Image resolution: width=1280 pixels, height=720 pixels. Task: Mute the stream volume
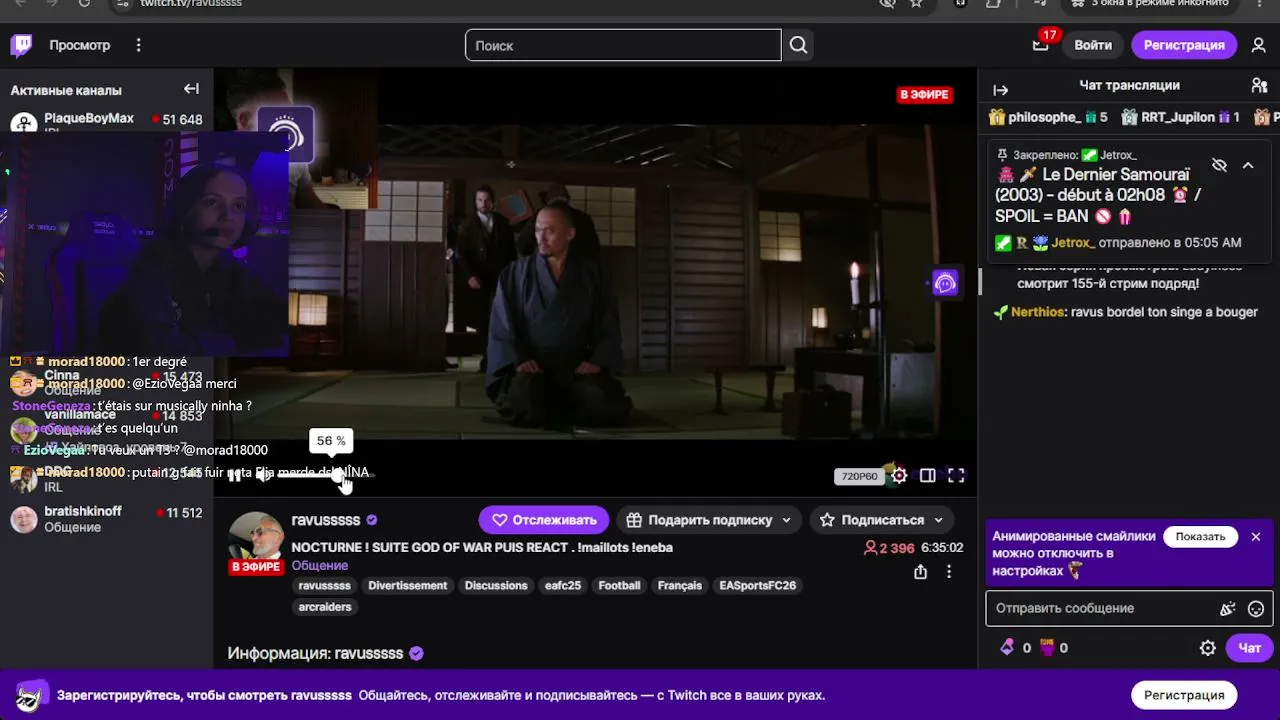click(262, 476)
